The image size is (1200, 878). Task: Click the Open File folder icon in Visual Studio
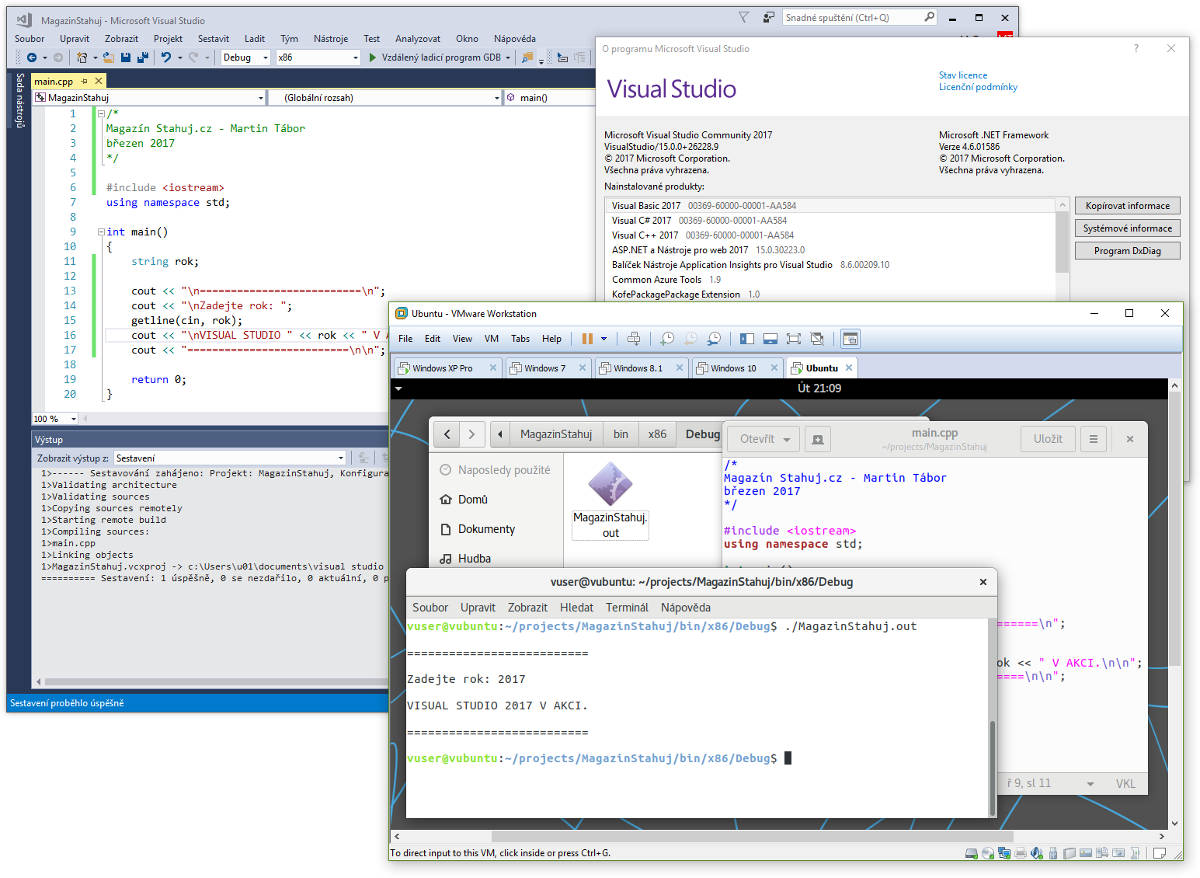(x=108, y=58)
